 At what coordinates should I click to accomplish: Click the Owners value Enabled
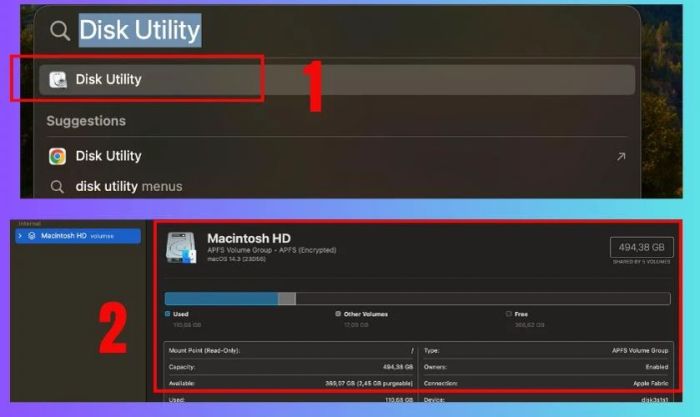[657, 367]
